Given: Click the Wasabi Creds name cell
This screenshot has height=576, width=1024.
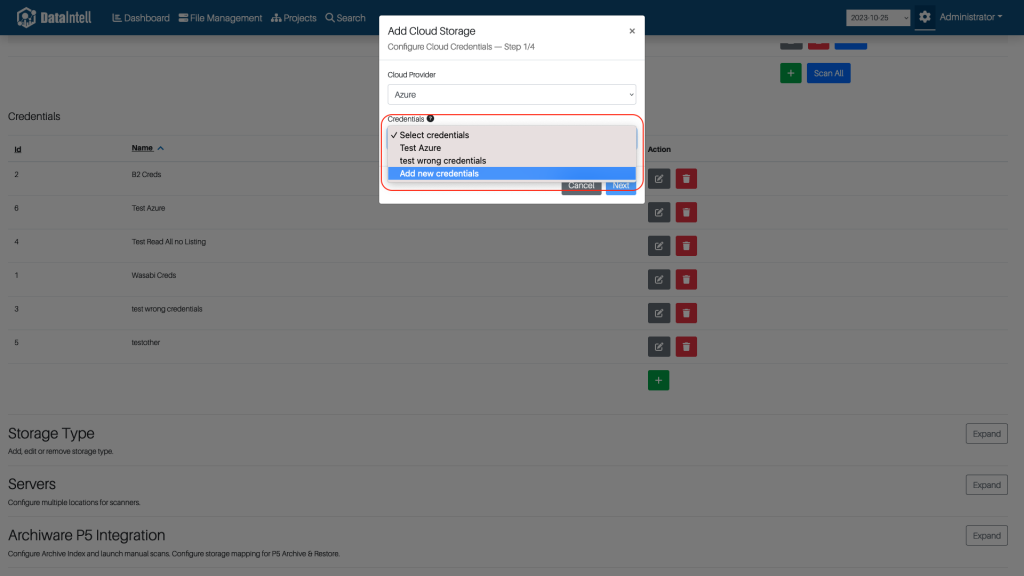Looking at the screenshot, I should point(153,276).
